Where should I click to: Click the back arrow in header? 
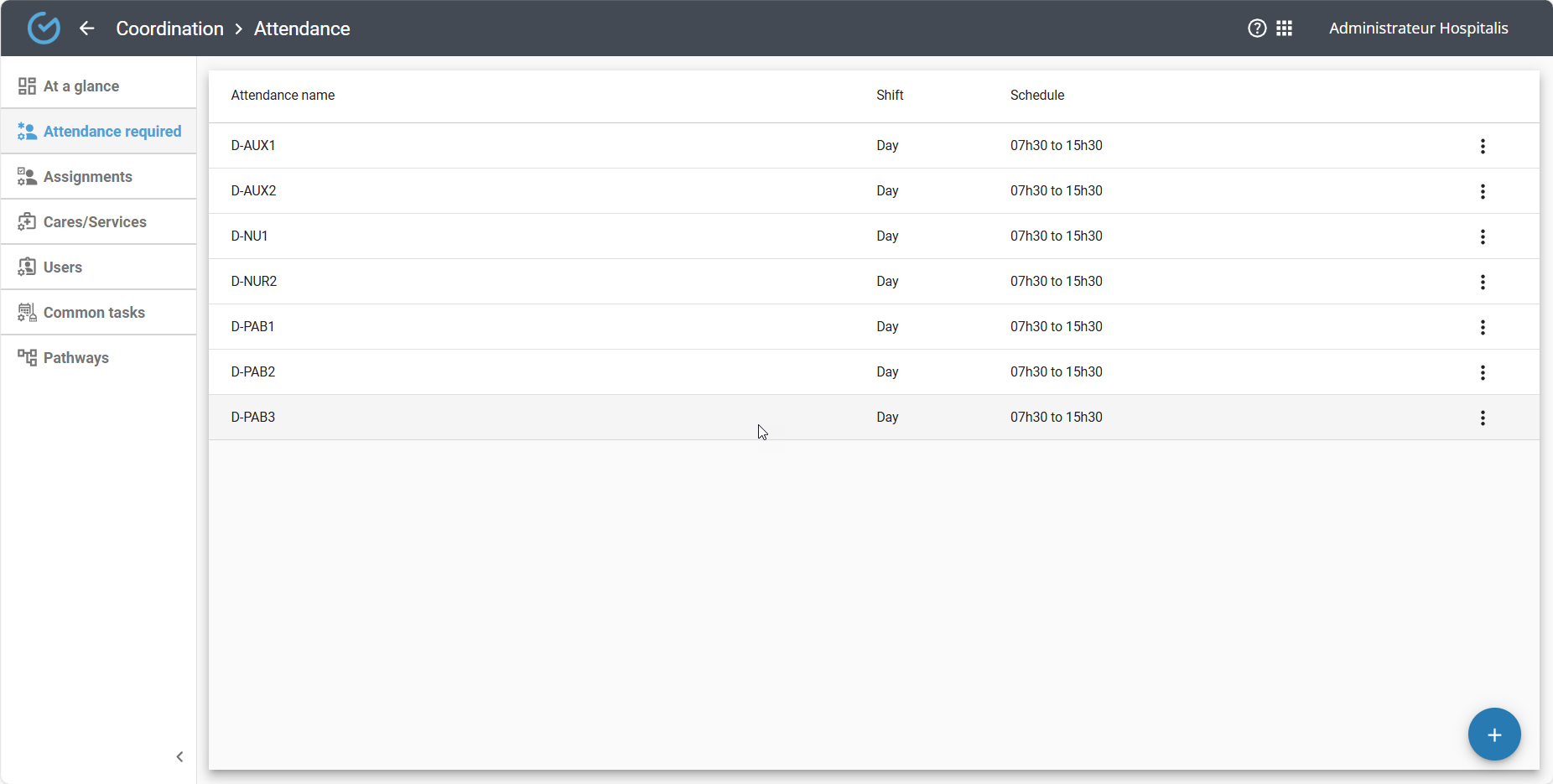coord(86,29)
